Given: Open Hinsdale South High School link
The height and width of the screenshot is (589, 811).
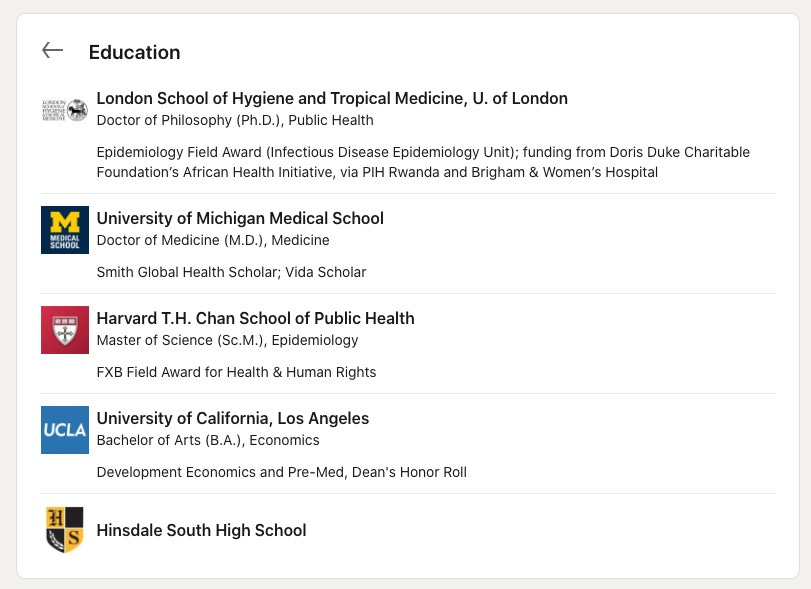Looking at the screenshot, I should pos(202,530).
